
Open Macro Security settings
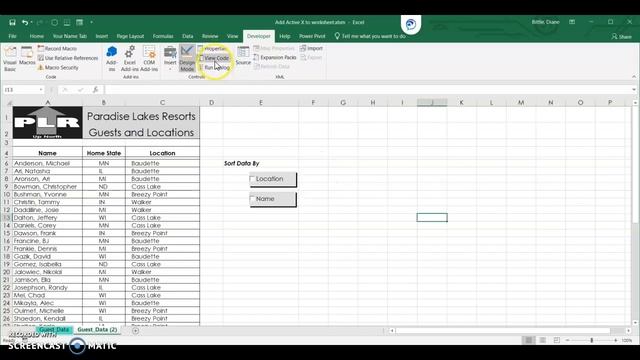58,68
